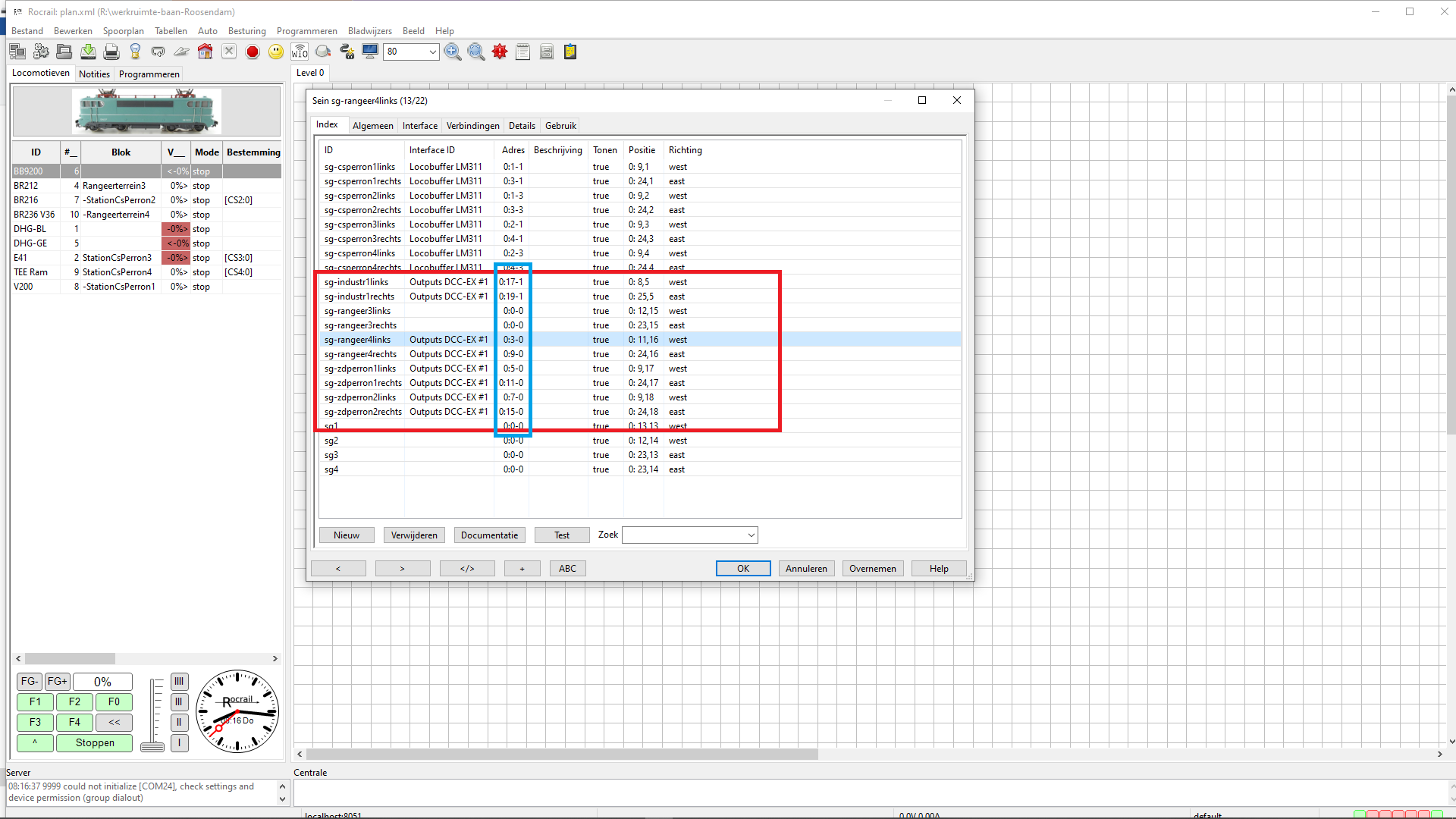Click the red stop-sign emergency stop icon
1456x819 pixels.
(x=253, y=52)
